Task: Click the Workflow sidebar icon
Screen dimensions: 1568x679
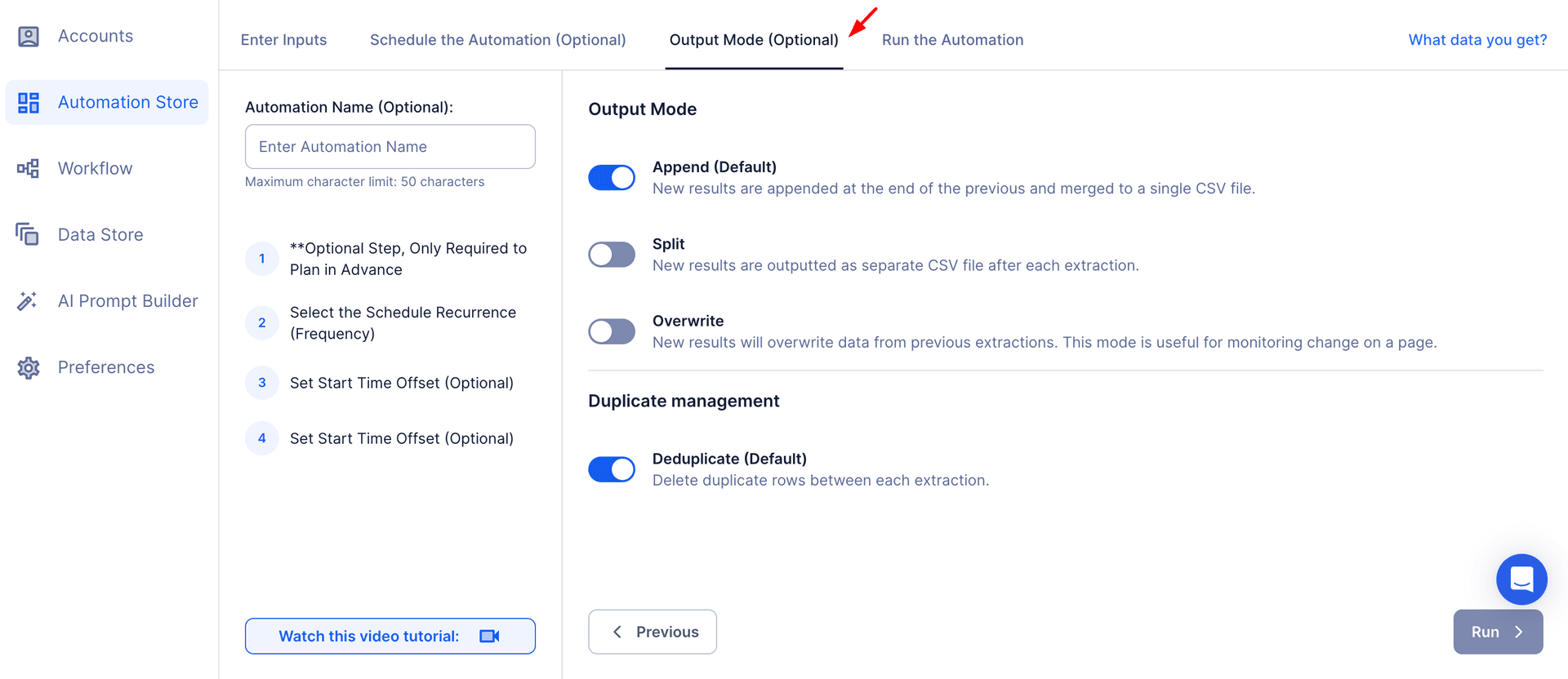Action: tap(29, 169)
